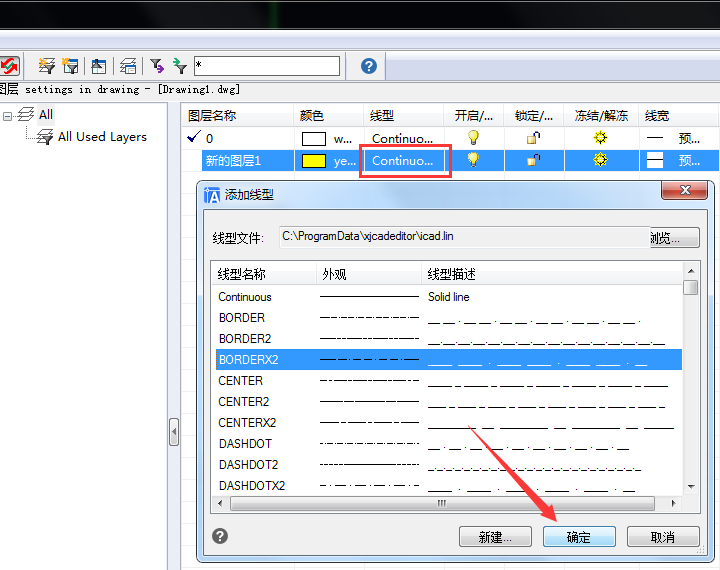720x570 pixels.
Task: Click the linetype file path field
Action: click(x=464, y=237)
